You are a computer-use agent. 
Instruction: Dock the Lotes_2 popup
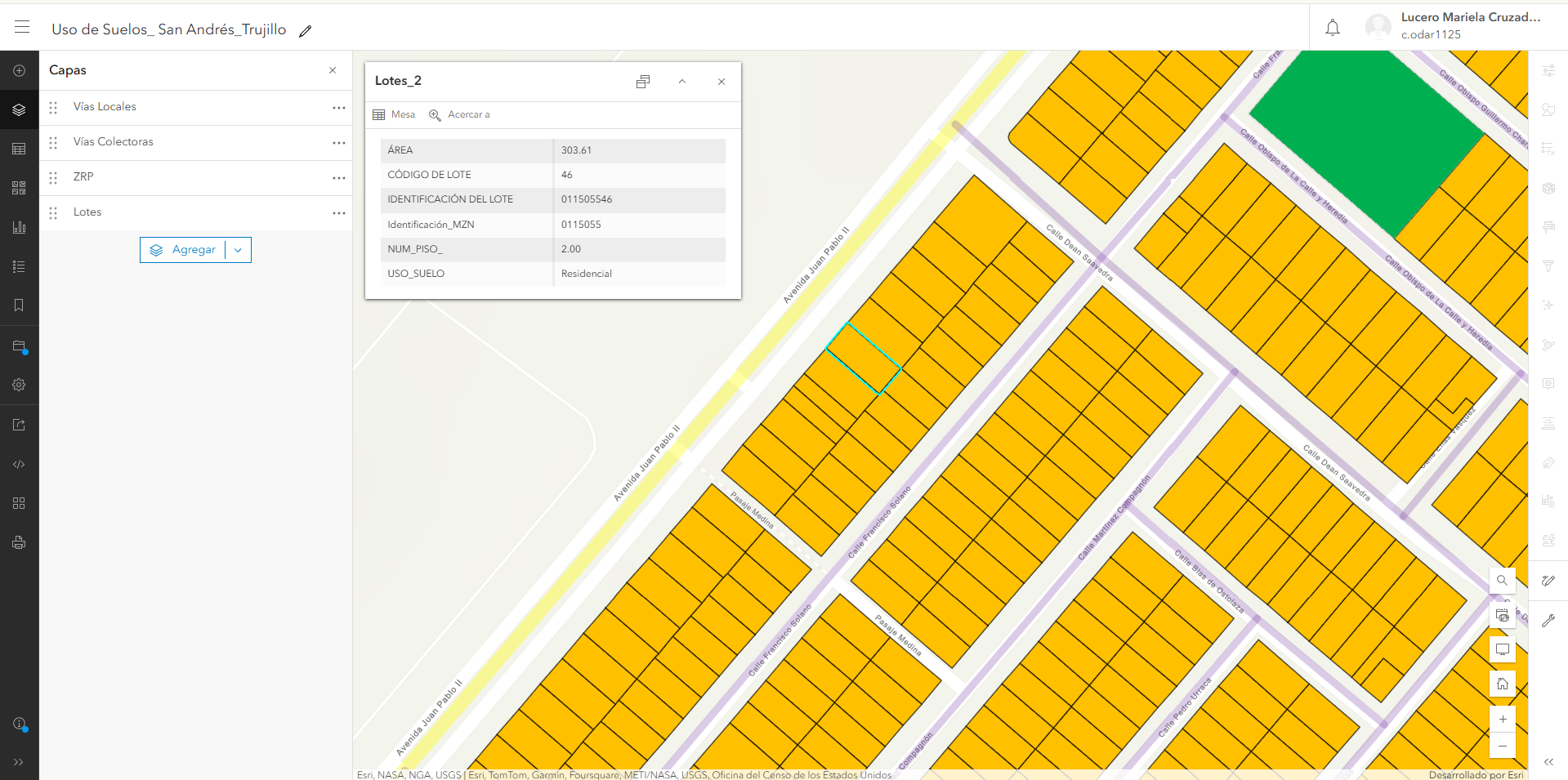(643, 82)
